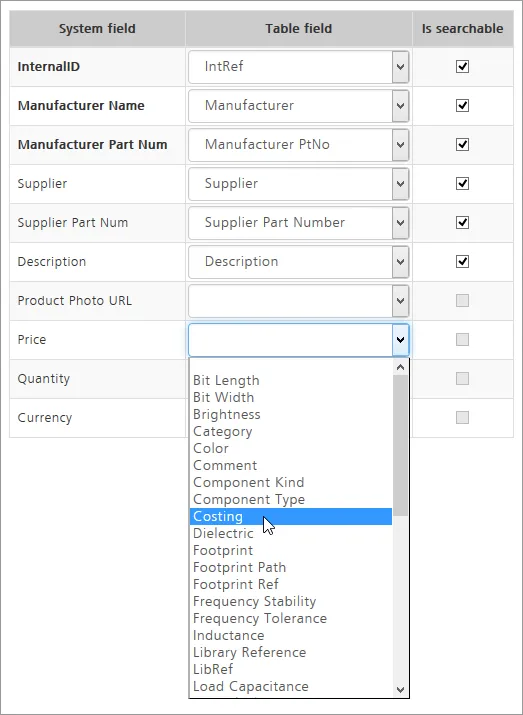Click the list scrollbar up arrow
Image resolution: width=523 pixels, height=715 pixels.
401,367
